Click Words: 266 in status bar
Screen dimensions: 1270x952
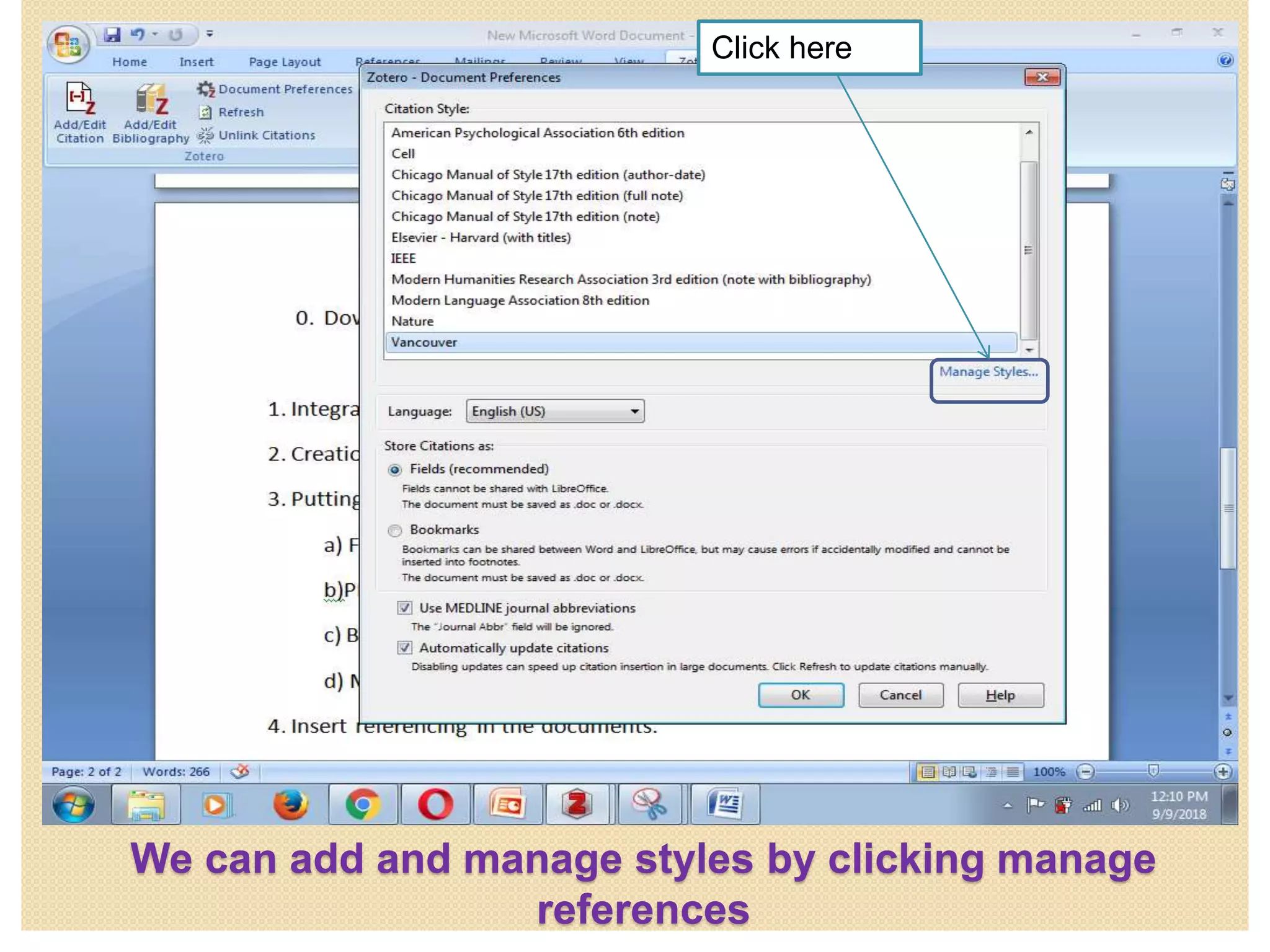coord(176,772)
